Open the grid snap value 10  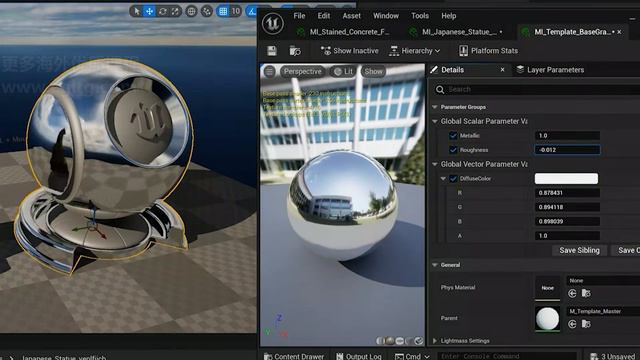click(x=236, y=11)
